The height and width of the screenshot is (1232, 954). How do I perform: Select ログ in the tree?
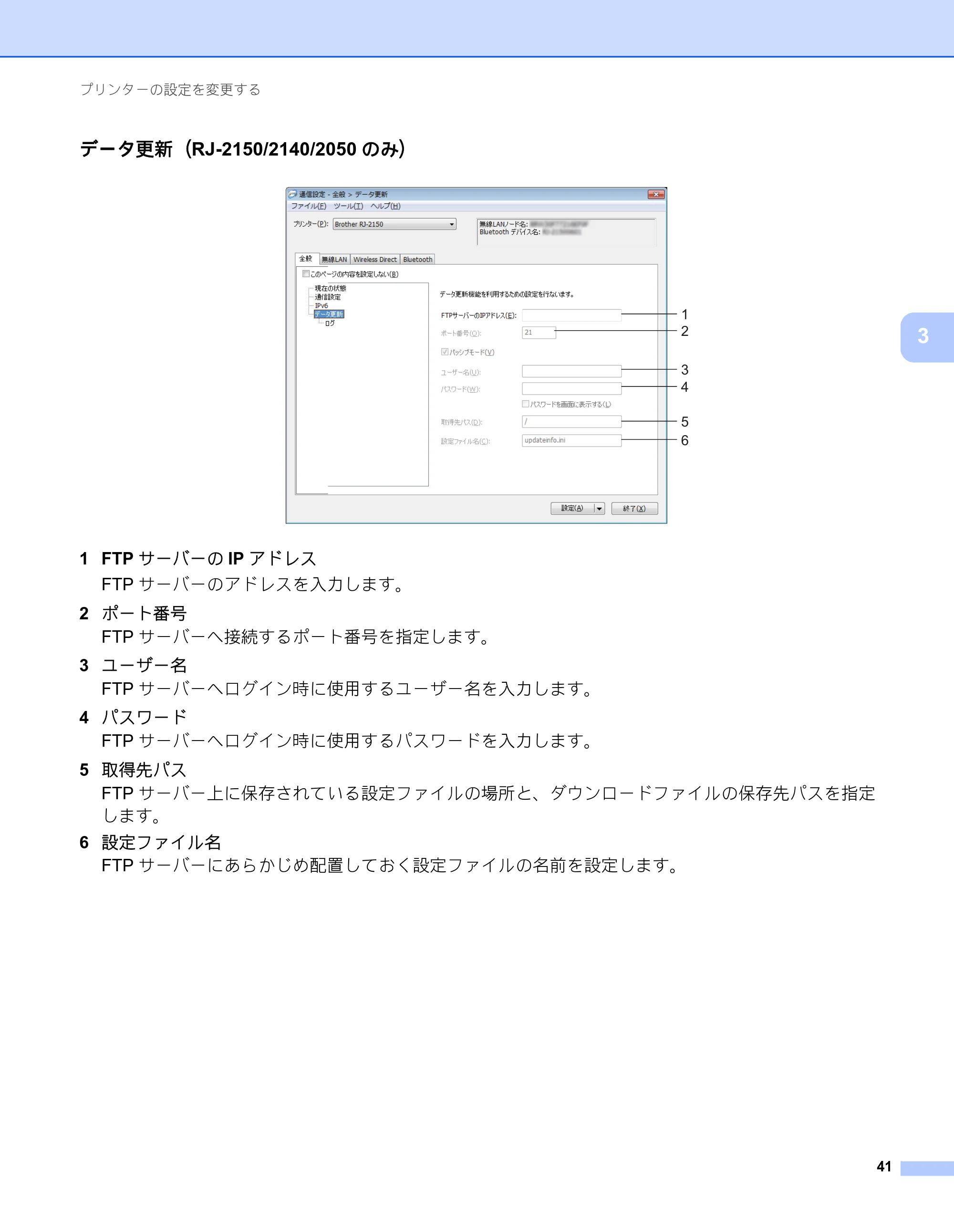click(330, 323)
